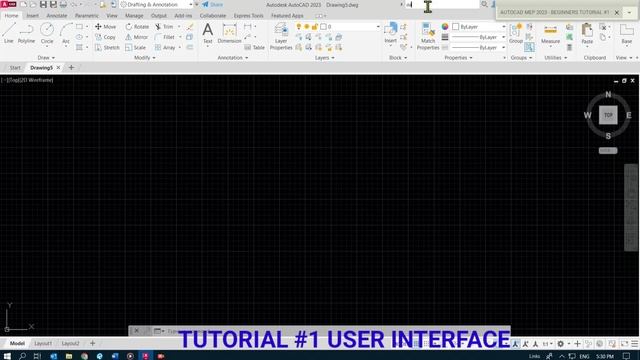Select the Circle tool
This screenshot has width=640, height=360.
(x=47, y=33)
